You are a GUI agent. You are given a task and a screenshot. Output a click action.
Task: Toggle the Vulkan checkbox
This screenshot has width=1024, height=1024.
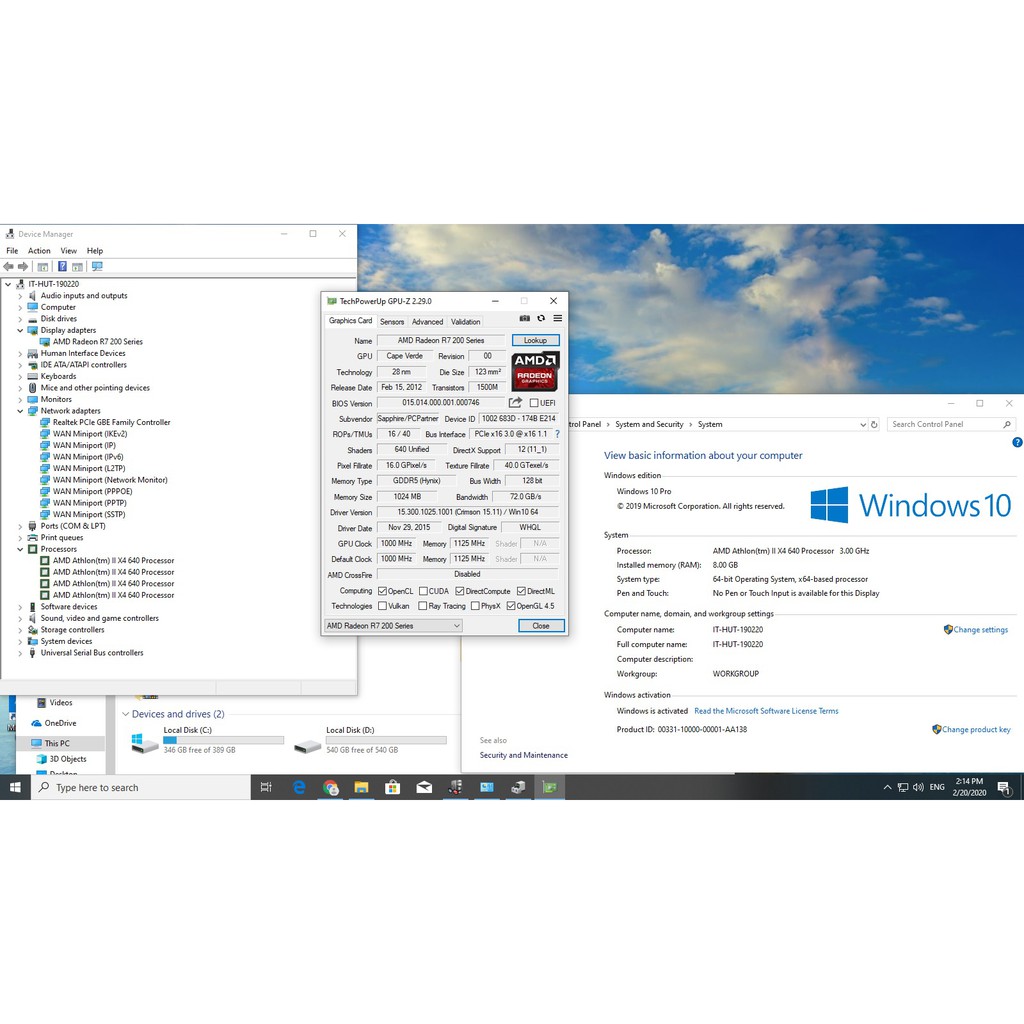coord(382,606)
